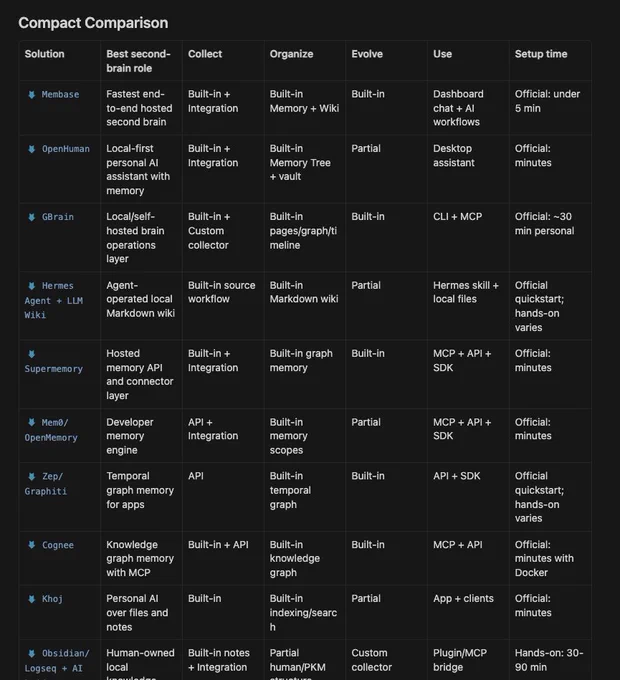620x680 pixels.
Task: Click the icon beside Obsidian/
Action: 32,654
